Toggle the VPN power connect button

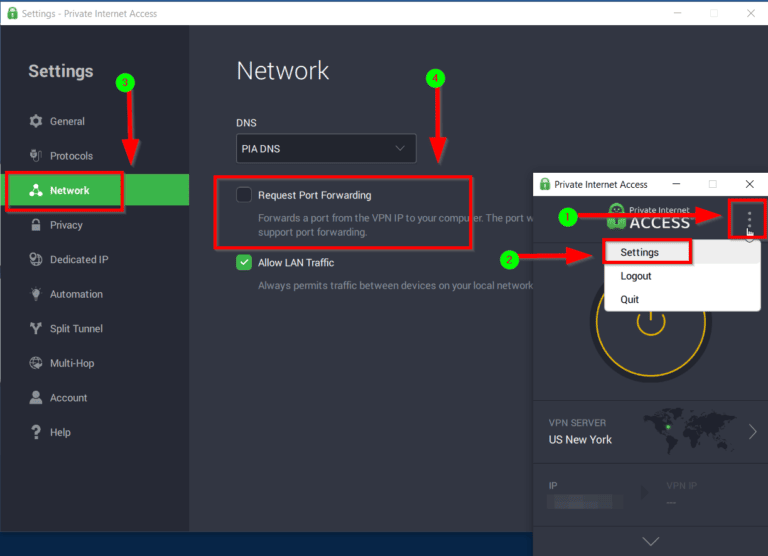(650, 323)
